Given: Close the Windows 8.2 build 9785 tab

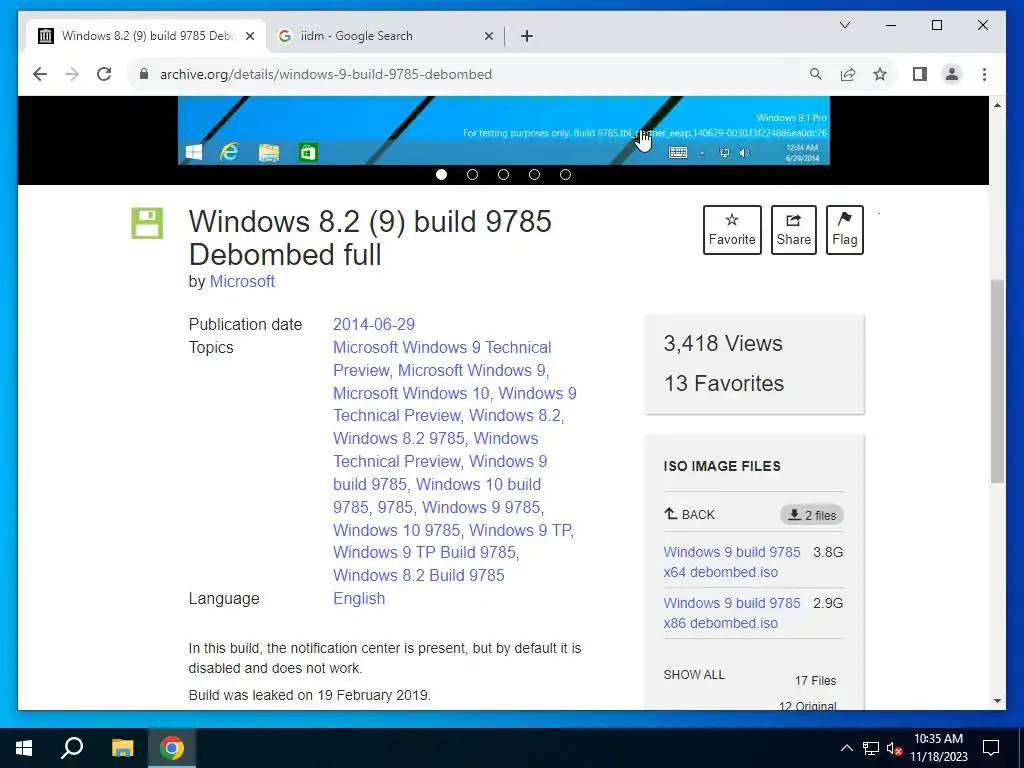Looking at the screenshot, I should [249, 37].
